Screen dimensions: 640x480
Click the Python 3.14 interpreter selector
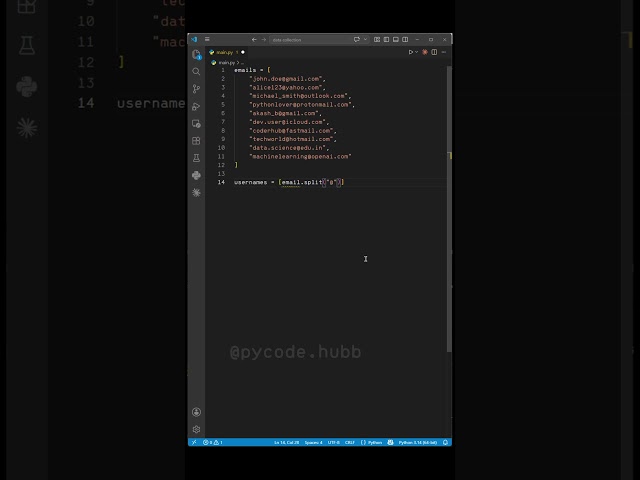(x=418, y=442)
